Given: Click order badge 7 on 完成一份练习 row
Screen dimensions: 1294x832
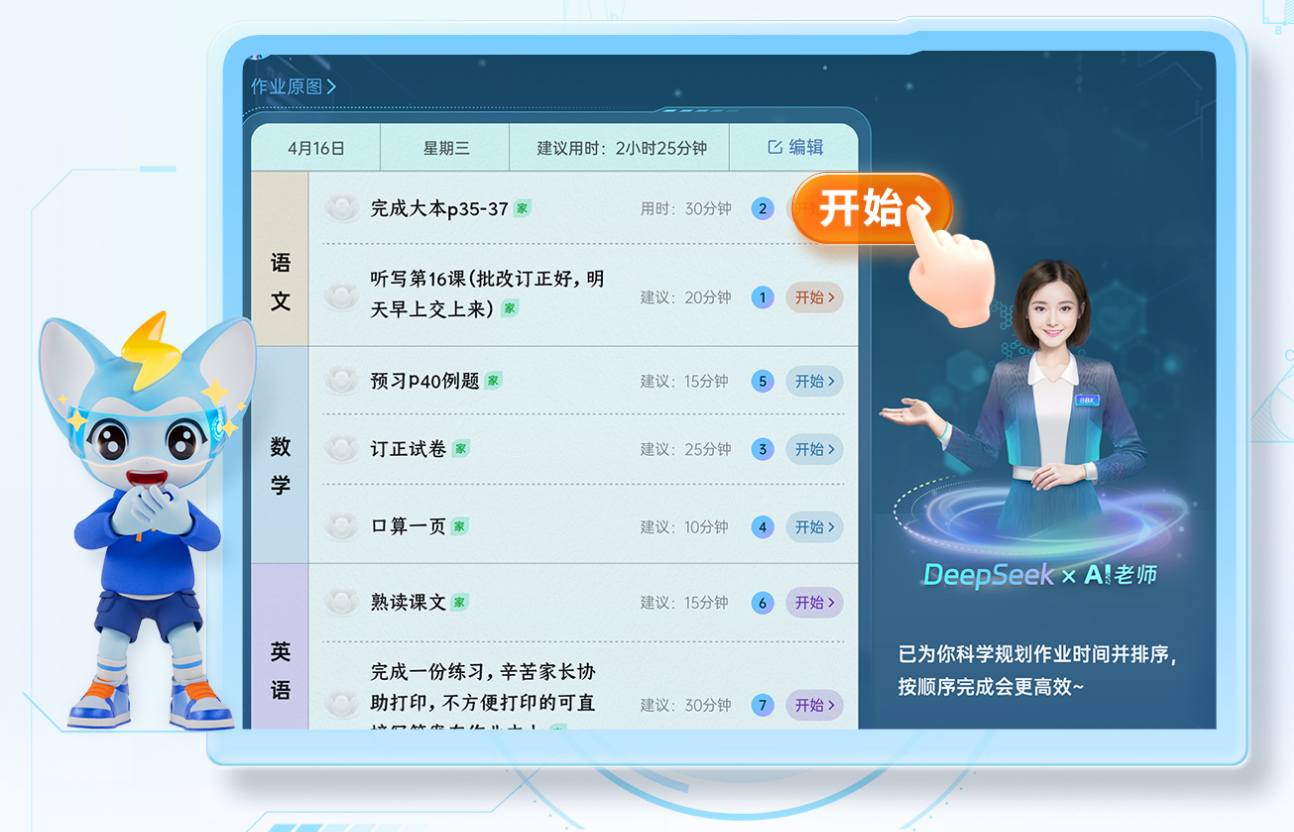Looking at the screenshot, I should click(x=763, y=705).
